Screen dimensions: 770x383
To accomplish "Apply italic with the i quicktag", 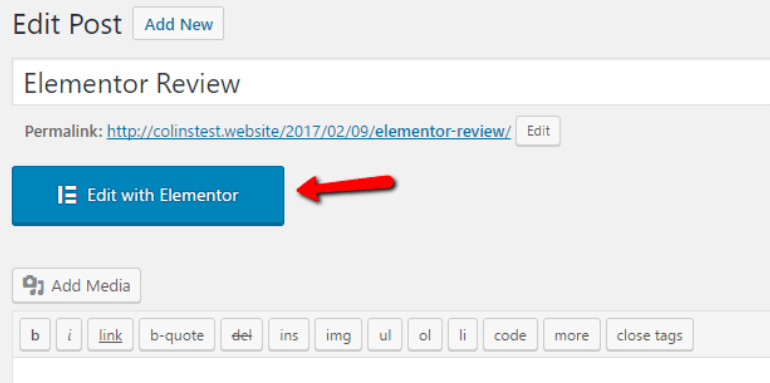I will tap(69, 335).
